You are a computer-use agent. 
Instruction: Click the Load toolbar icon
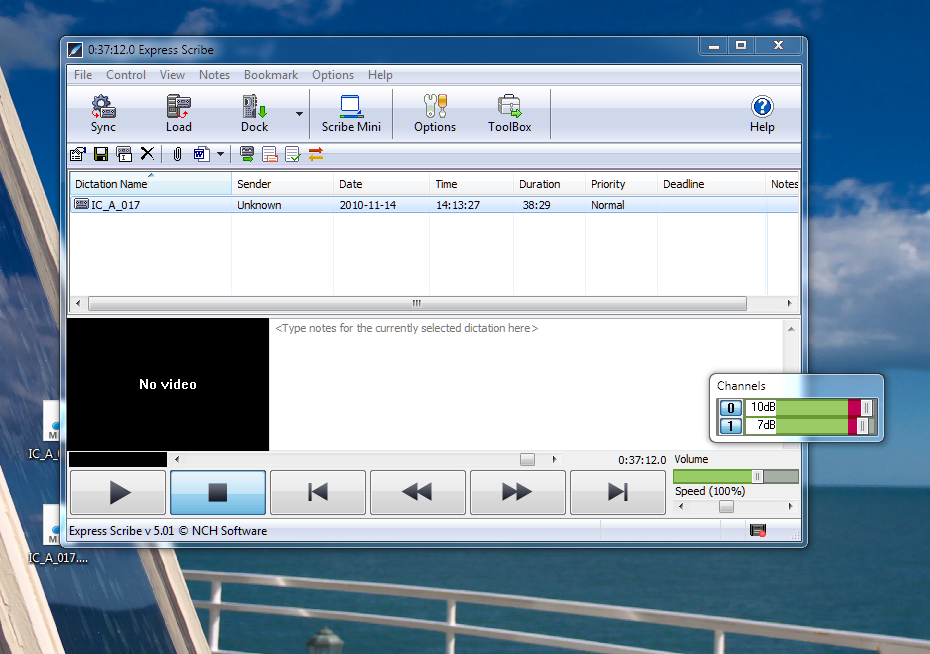click(x=179, y=114)
